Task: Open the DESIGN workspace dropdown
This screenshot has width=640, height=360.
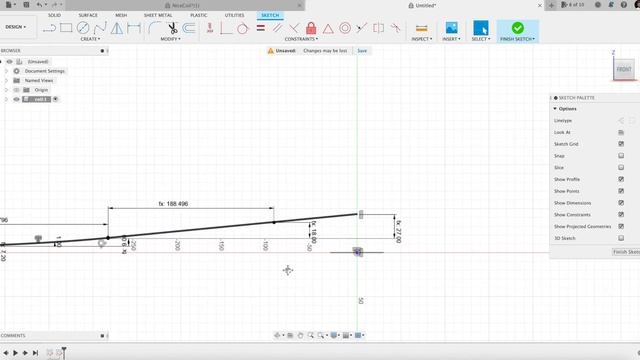Action: coord(16,27)
